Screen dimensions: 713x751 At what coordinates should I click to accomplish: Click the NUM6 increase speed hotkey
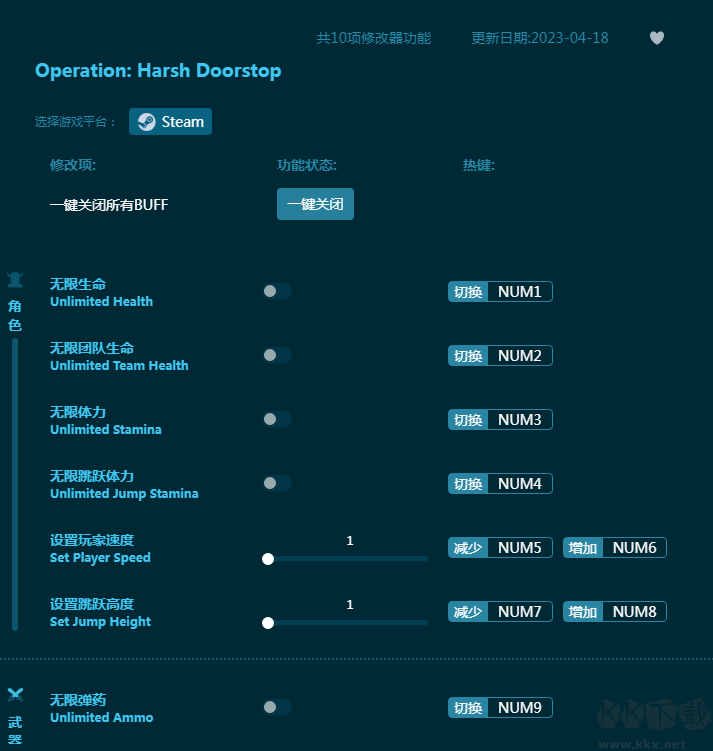[x=634, y=548]
